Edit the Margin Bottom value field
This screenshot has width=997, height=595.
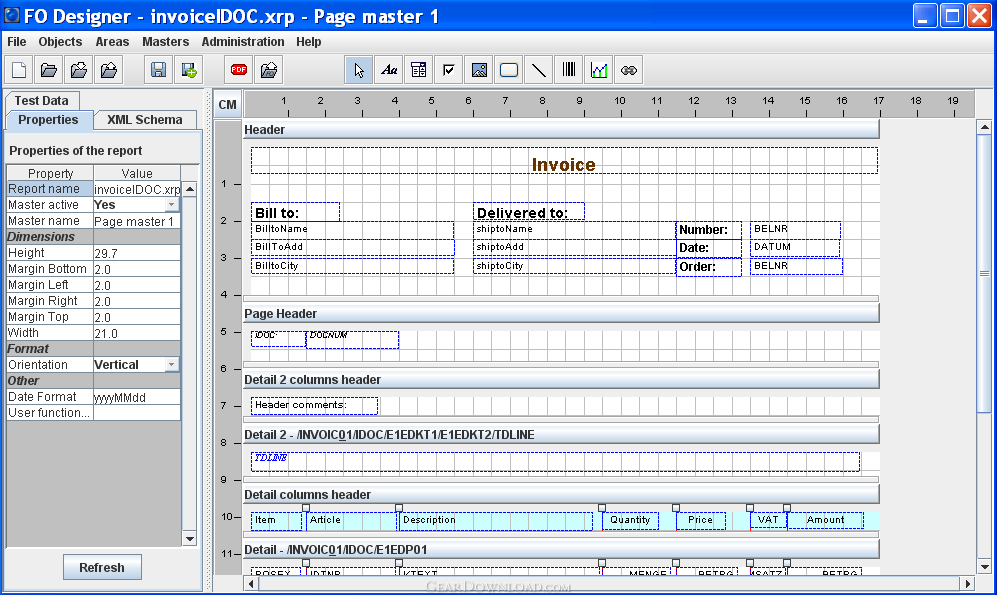(137, 269)
